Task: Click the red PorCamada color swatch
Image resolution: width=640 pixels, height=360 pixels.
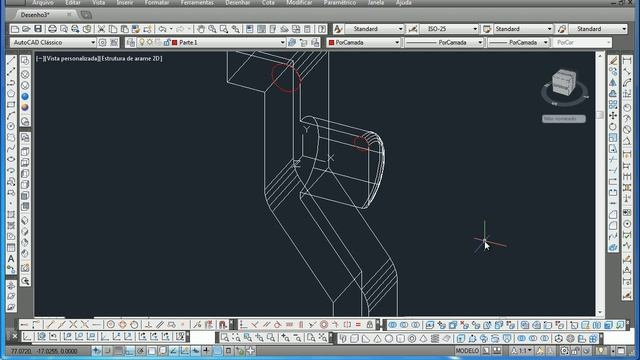Action: pos(331,42)
